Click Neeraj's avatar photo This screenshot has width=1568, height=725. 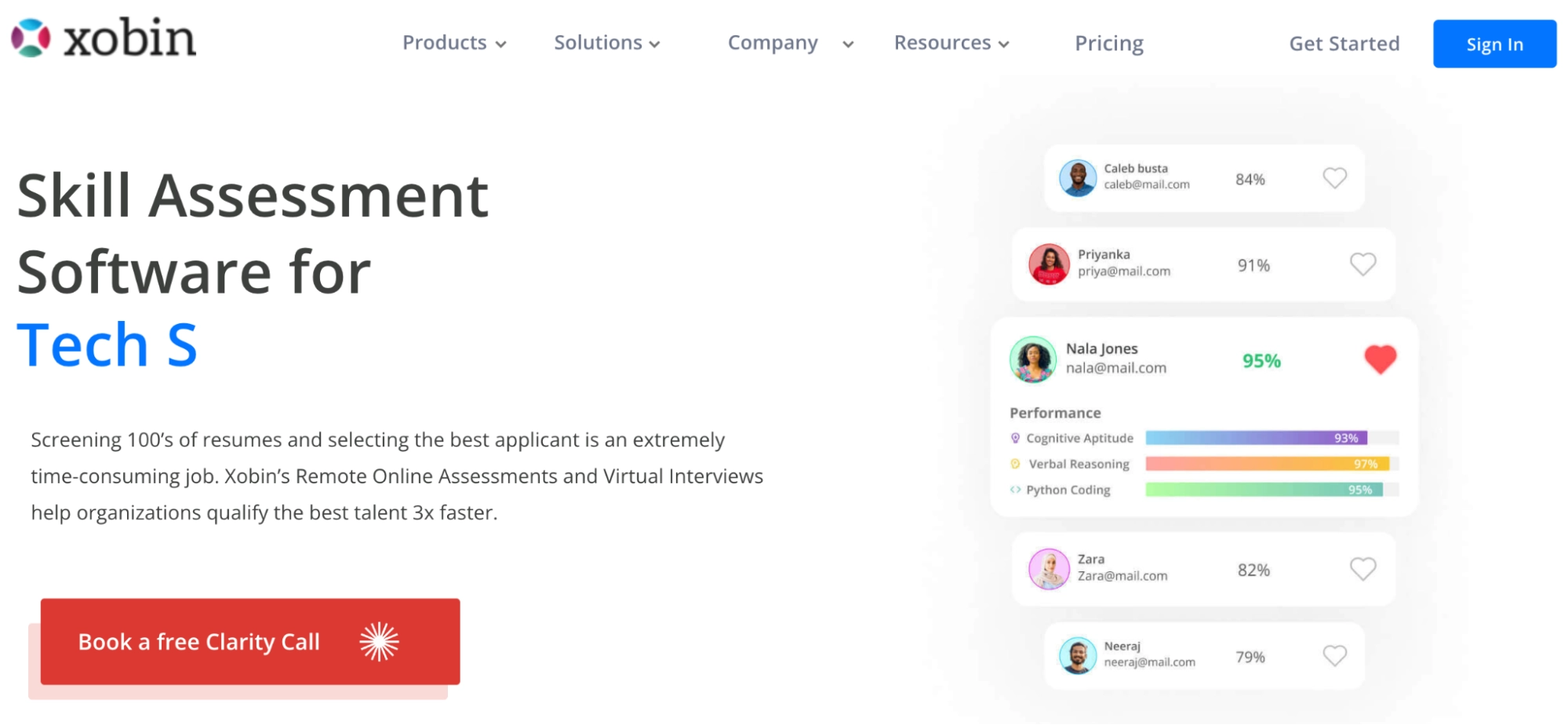point(1078,656)
